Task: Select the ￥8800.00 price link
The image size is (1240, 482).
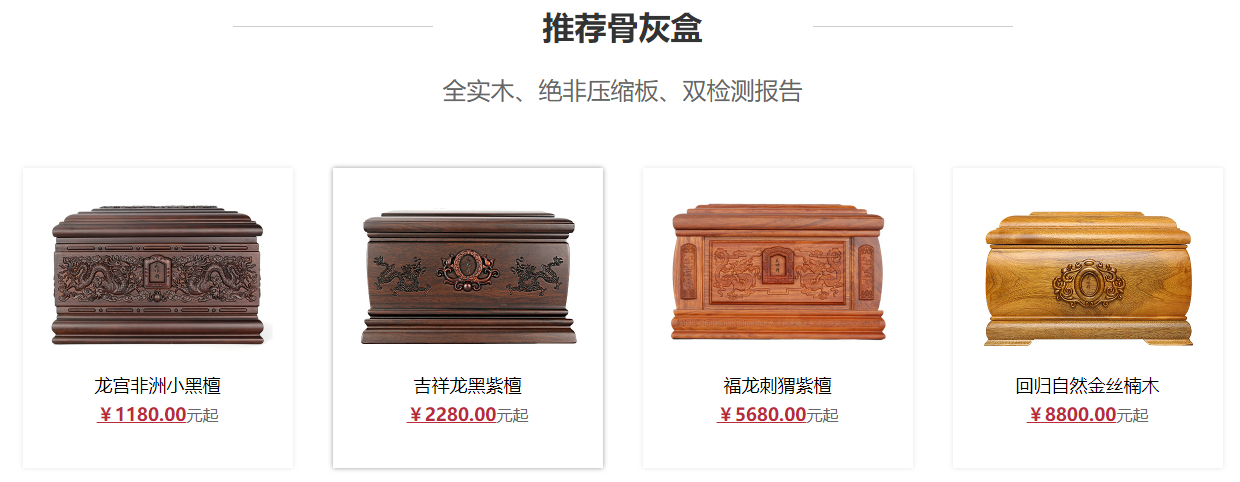Action: (1072, 415)
